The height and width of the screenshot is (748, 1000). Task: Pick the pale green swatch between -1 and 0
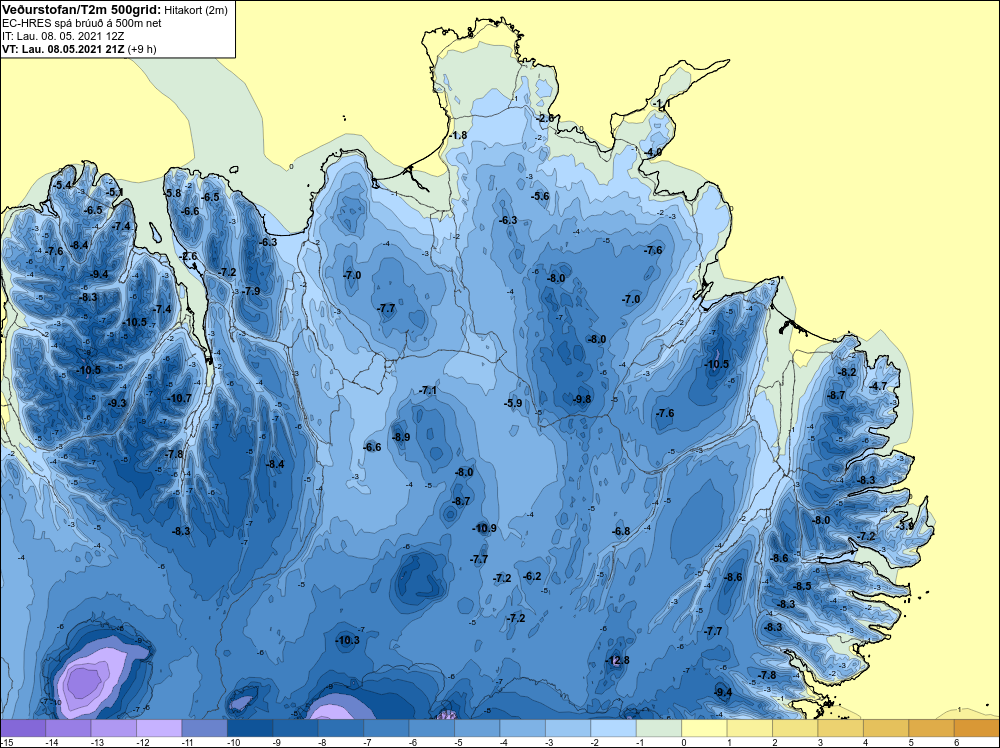click(659, 728)
